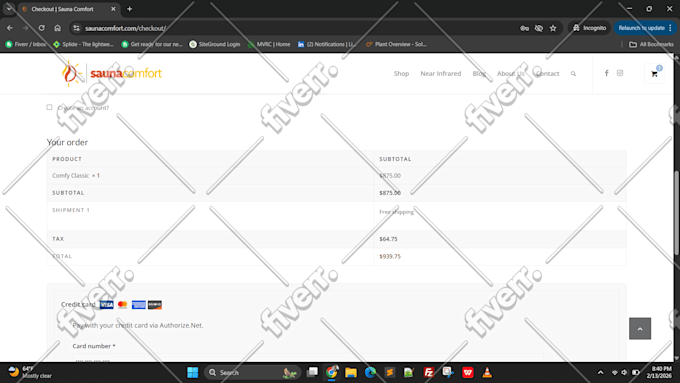The width and height of the screenshot is (680, 383).
Task: Open VLC media player from the taskbar
Action: point(487,373)
